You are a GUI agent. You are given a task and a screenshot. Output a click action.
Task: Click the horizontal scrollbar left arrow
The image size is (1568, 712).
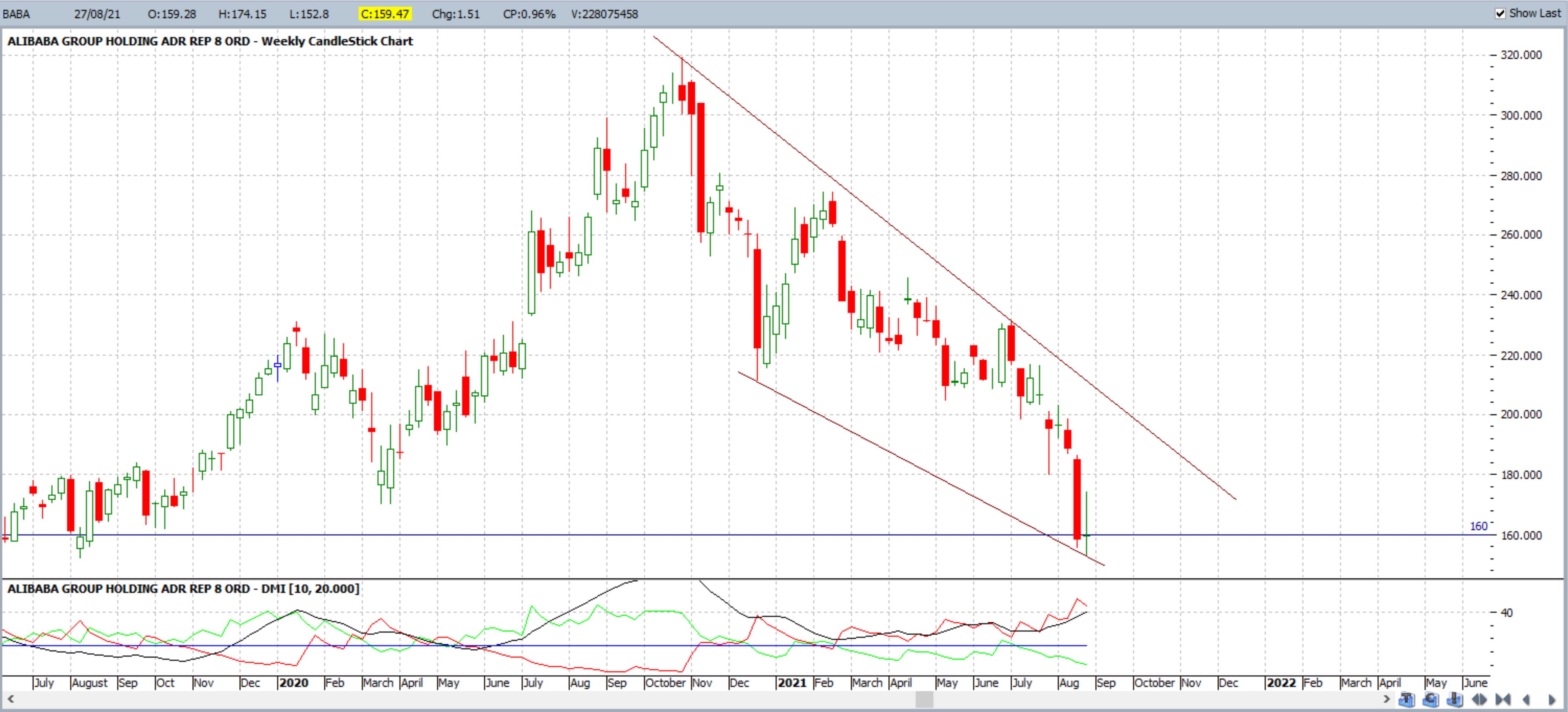(10, 699)
